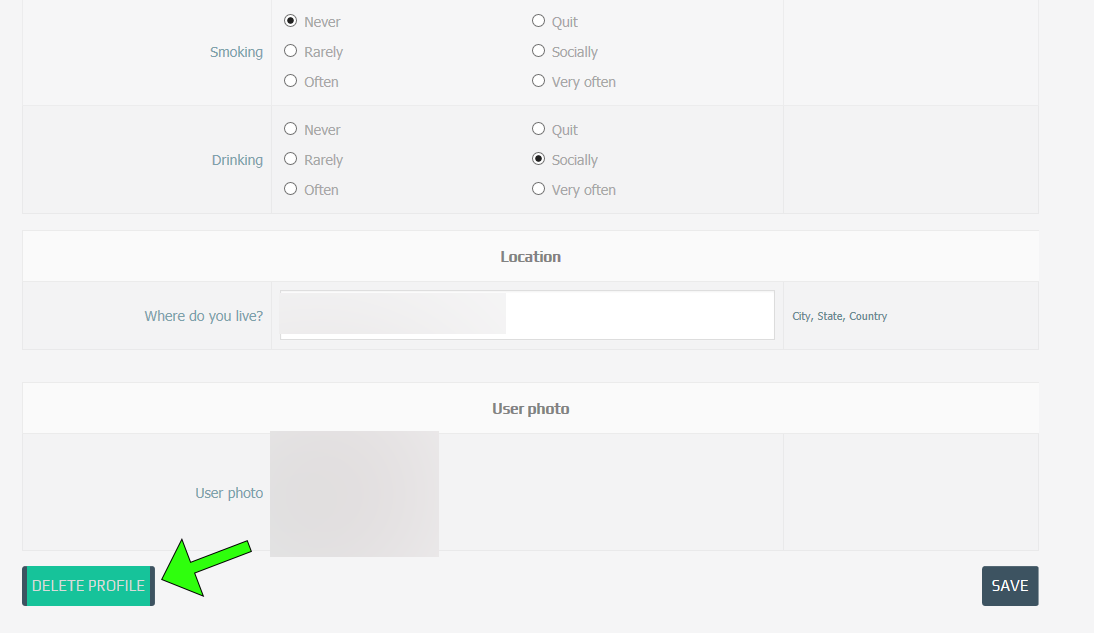Click the selected "Socially" Drinking option

pos(539,159)
